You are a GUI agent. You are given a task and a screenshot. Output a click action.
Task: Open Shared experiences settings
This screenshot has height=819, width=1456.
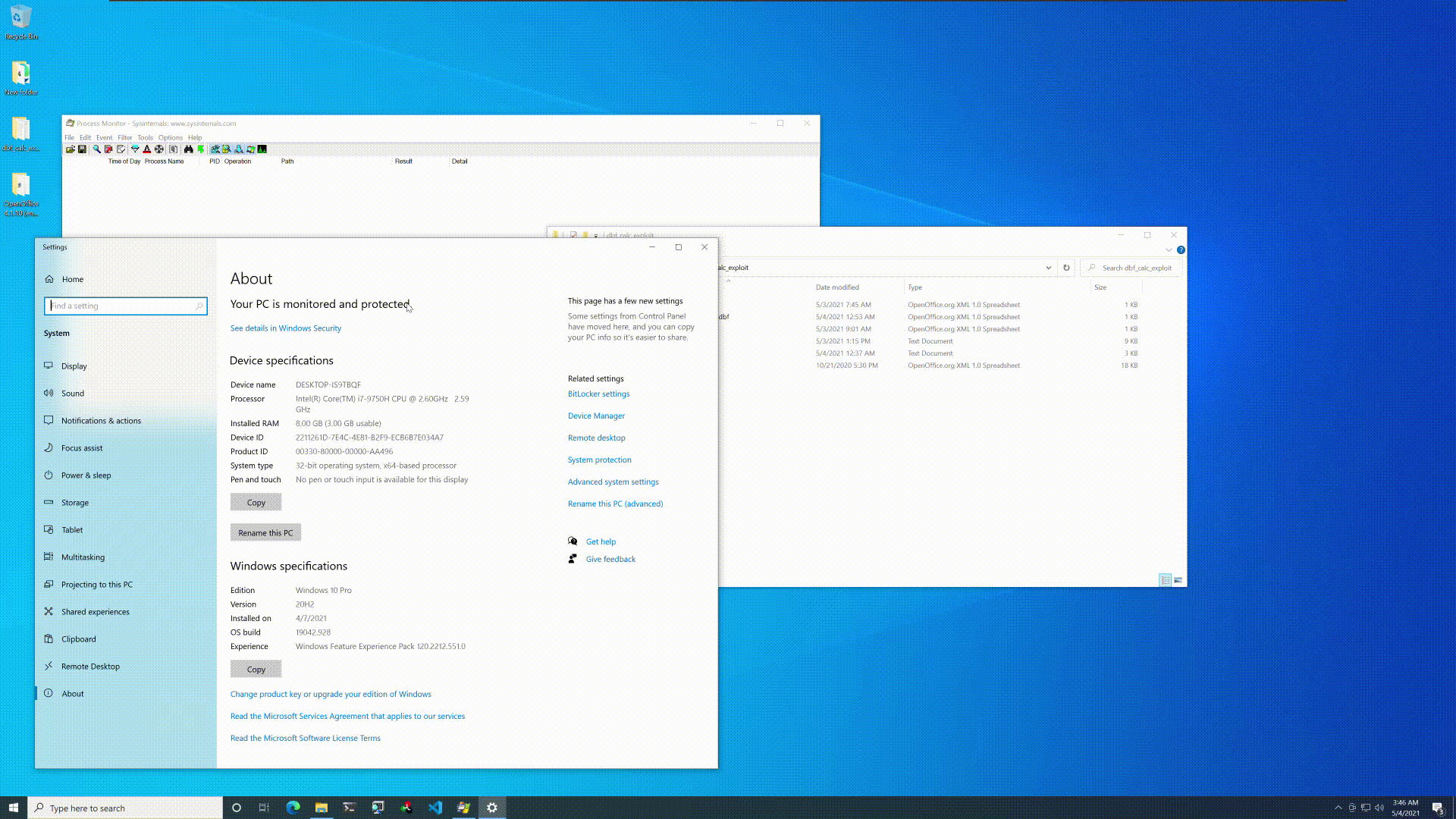tap(95, 612)
